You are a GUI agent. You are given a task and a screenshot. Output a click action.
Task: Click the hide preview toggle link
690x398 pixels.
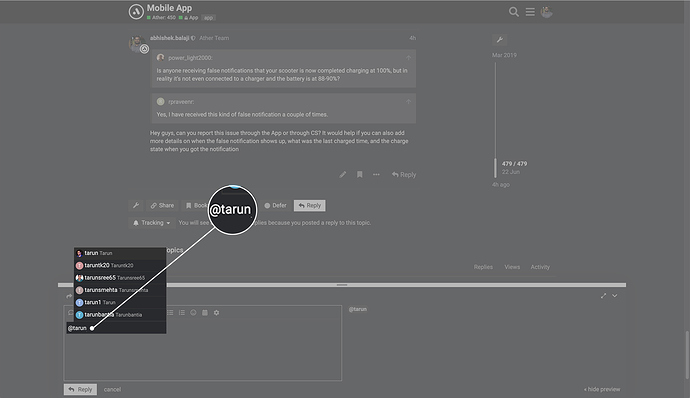coord(602,389)
